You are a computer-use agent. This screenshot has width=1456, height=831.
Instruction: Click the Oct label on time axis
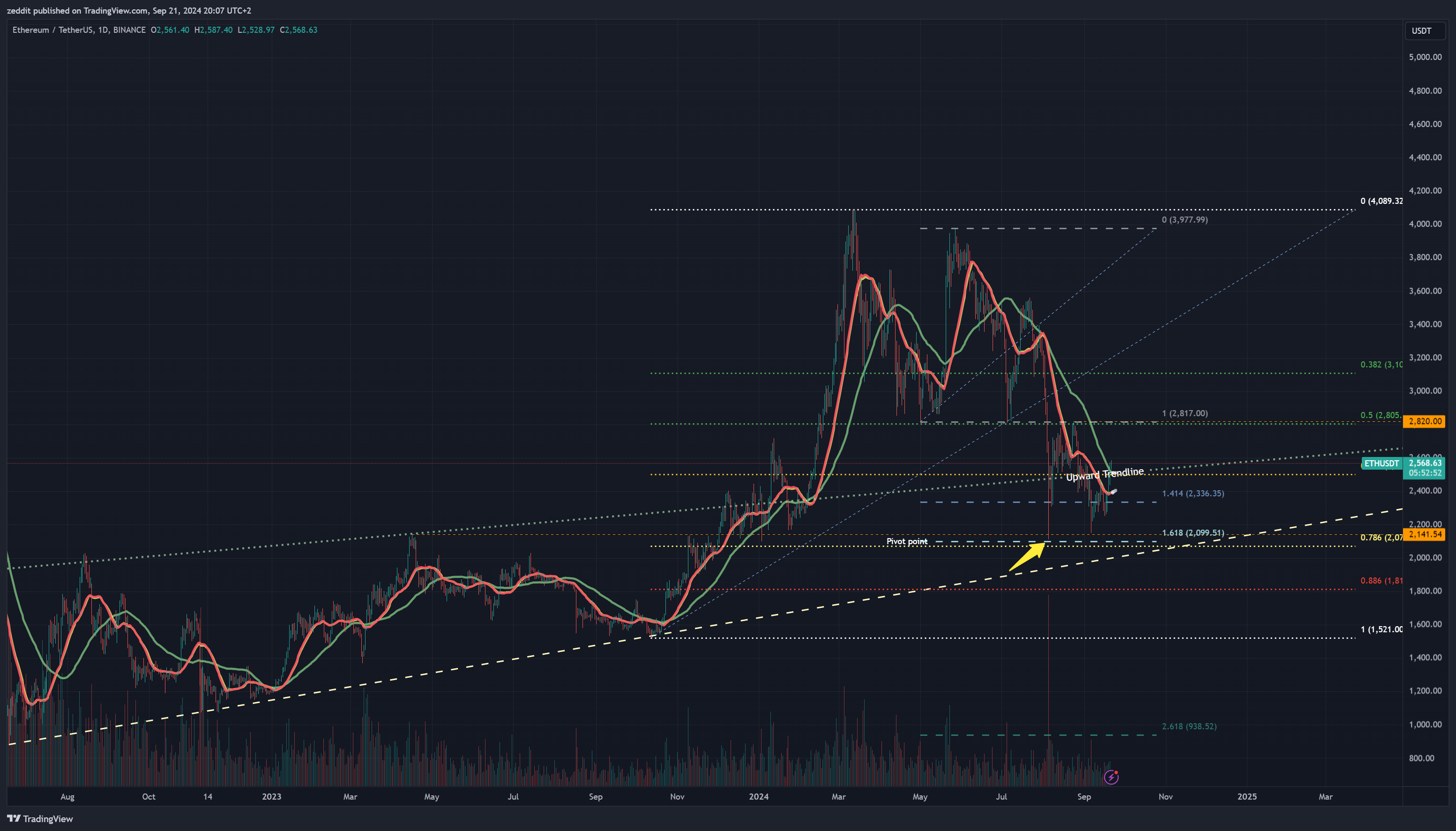[149, 796]
